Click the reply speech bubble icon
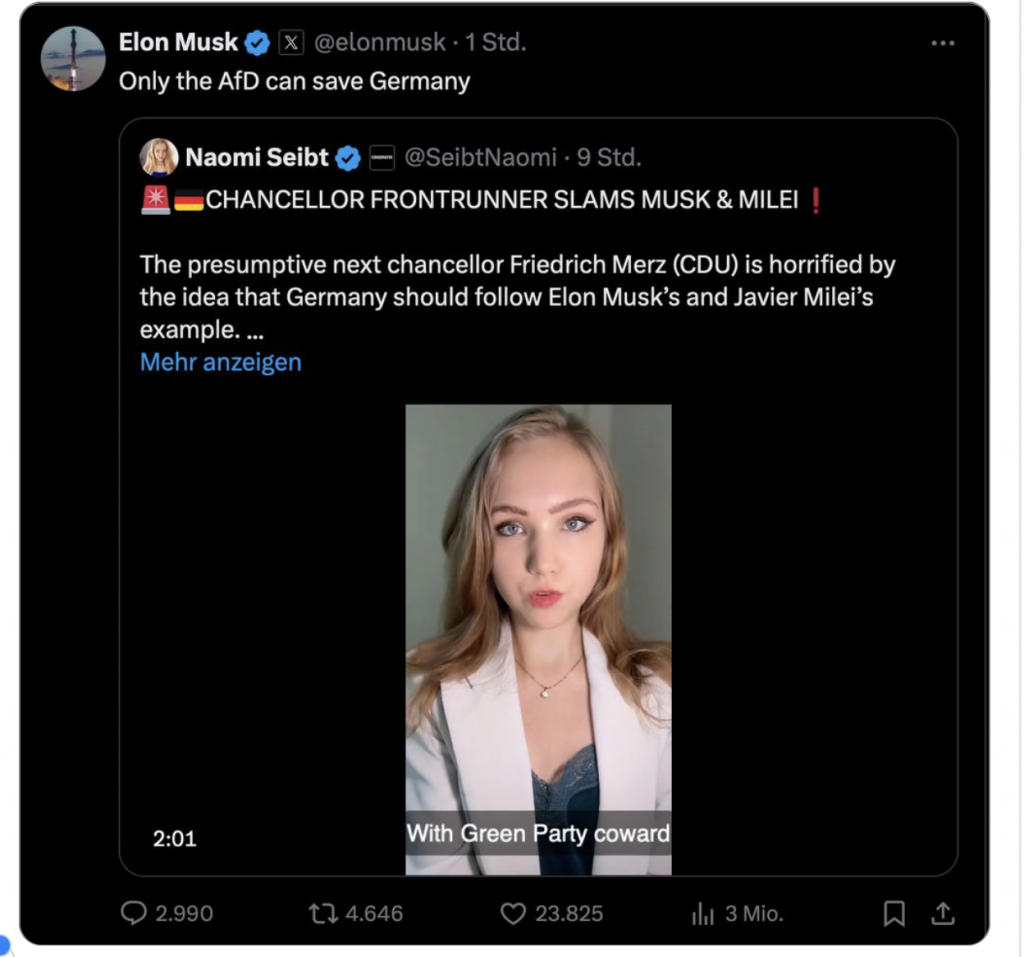Image resolution: width=1024 pixels, height=957 pixels. click(134, 913)
